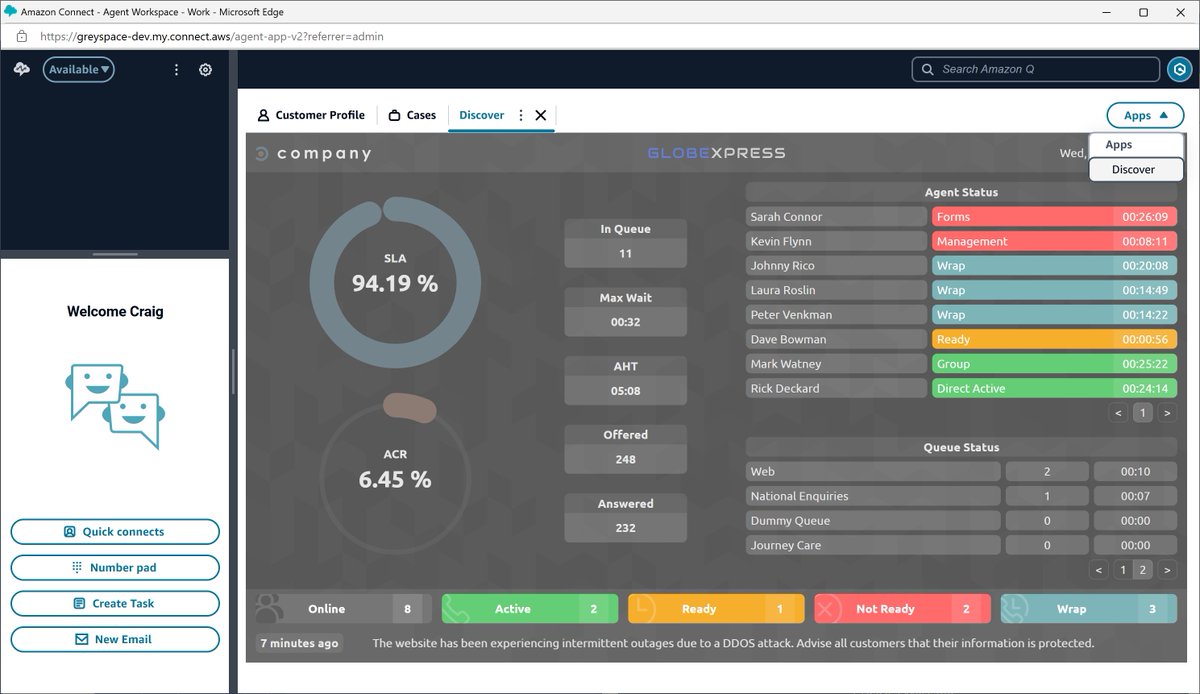The width and height of the screenshot is (1200, 694).
Task: Click Mark Watney's Group status bar
Action: click(x=1054, y=364)
